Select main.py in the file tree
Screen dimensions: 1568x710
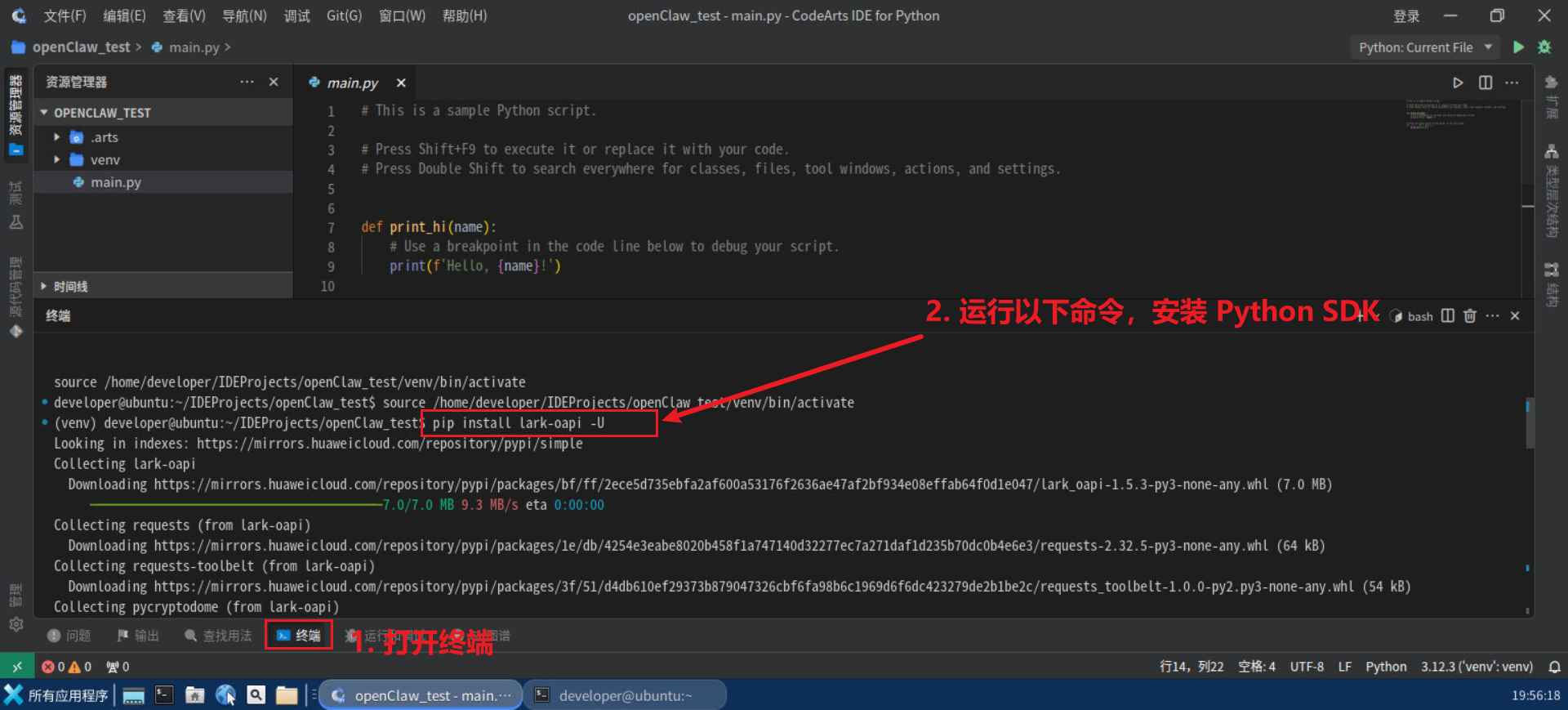(x=163, y=182)
